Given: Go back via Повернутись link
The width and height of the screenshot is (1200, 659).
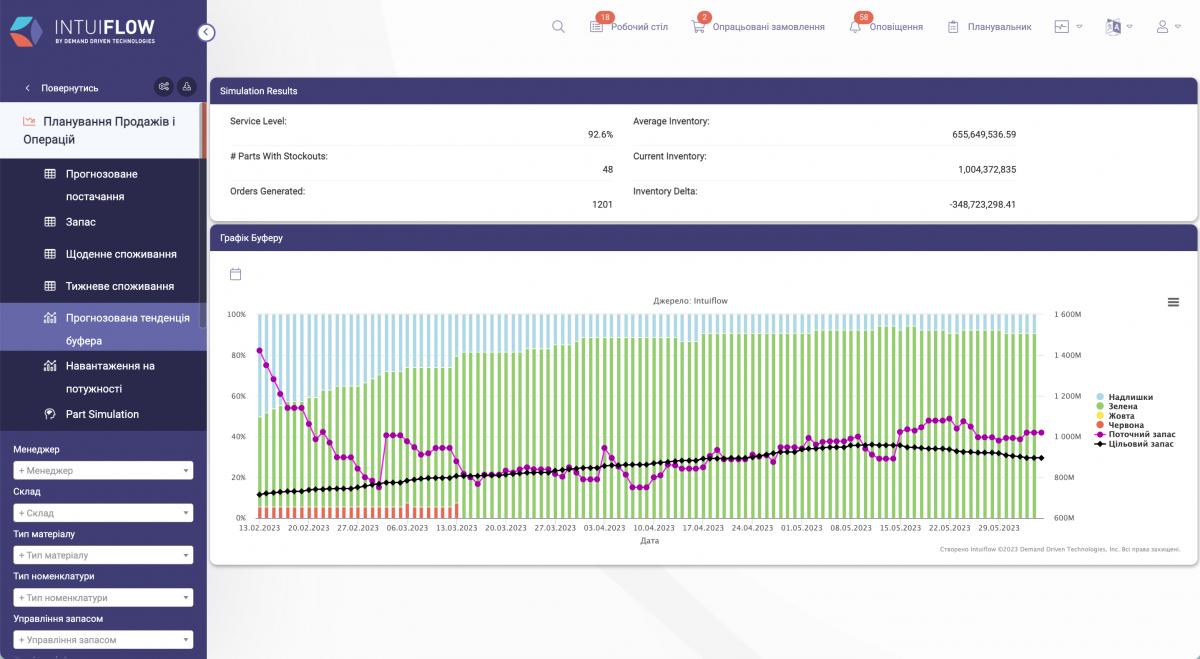Looking at the screenshot, I should tap(62, 88).
